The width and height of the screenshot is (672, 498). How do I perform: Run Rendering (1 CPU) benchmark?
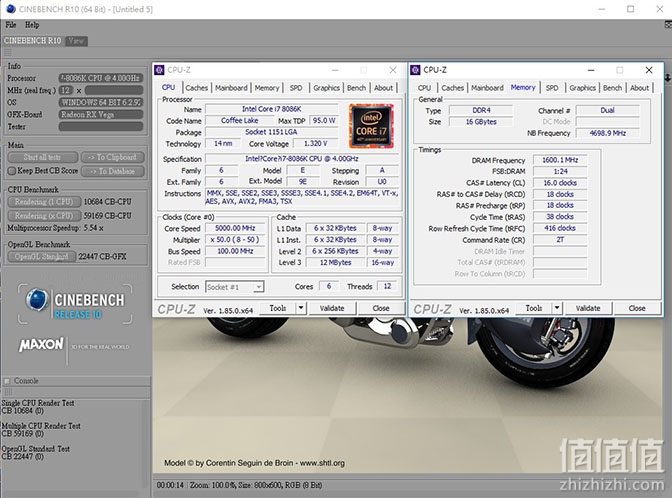coord(44,202)
